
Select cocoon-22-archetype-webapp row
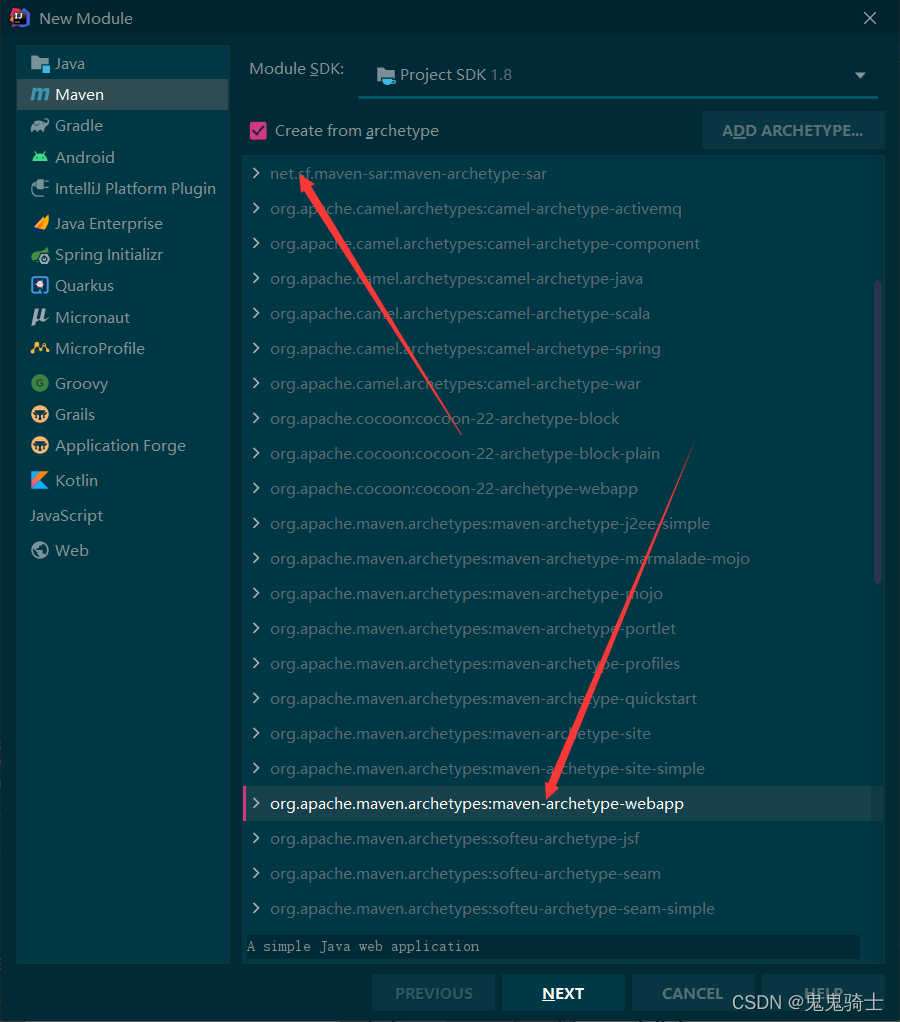[557, 489]
